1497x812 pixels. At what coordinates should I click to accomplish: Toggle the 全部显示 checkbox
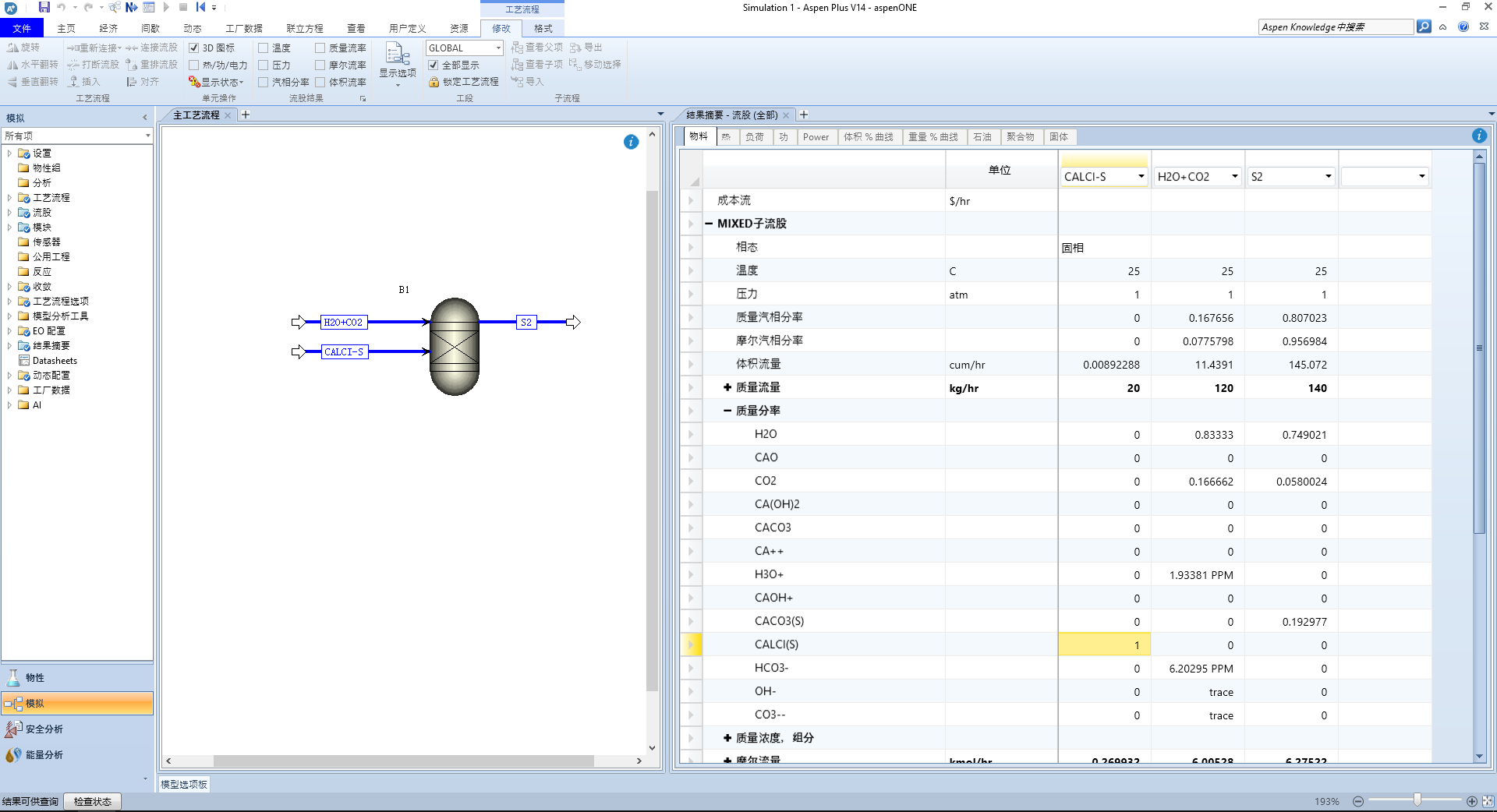click(434, 65)
